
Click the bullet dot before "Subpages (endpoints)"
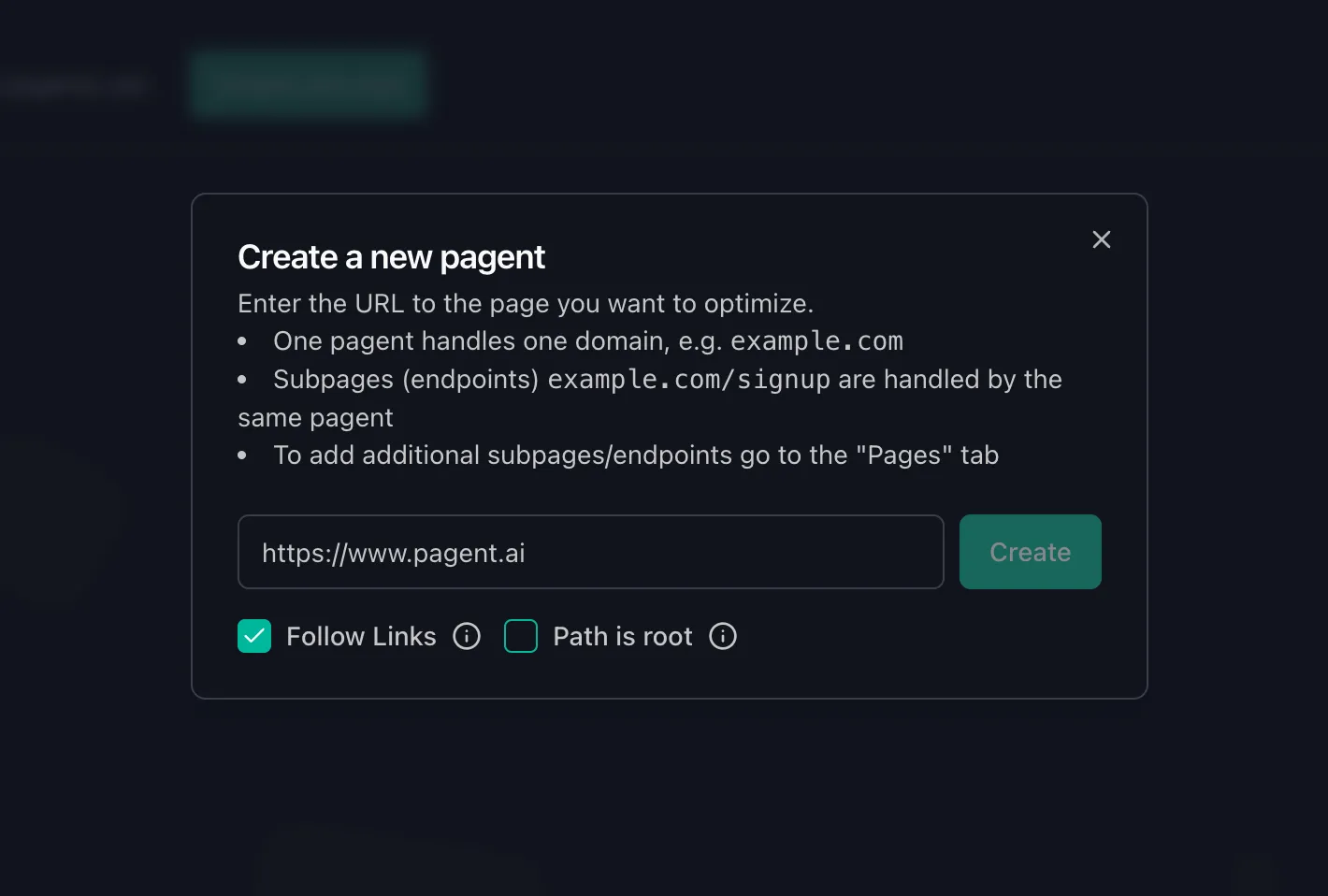click(242, 380)
